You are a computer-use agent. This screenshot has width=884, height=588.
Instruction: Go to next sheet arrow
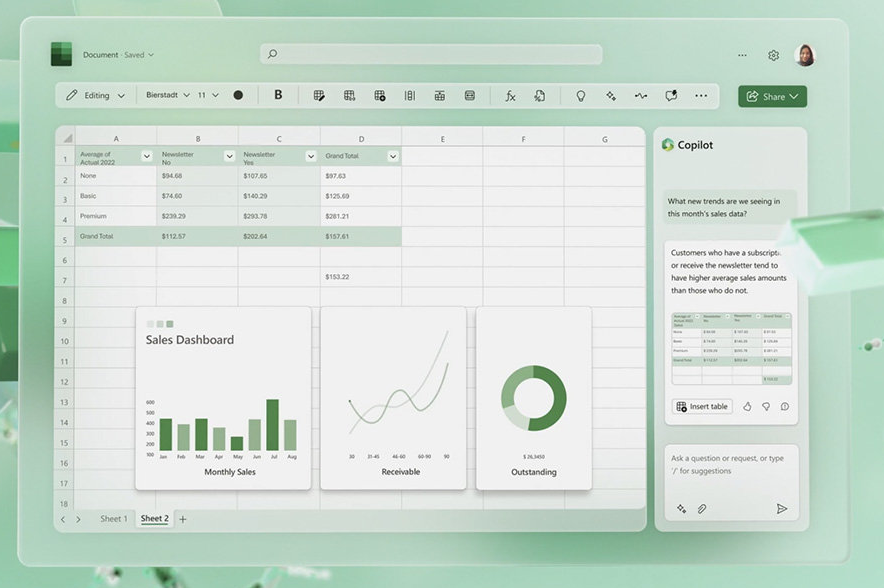tap(78, 519)
